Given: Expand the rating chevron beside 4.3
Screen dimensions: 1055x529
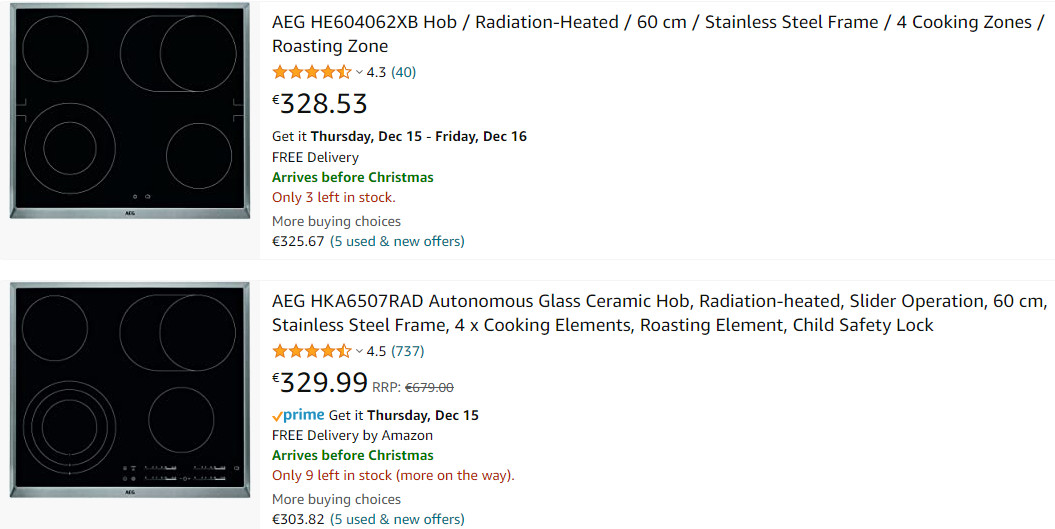Looking at the screenshot, I should click(359, 72).
